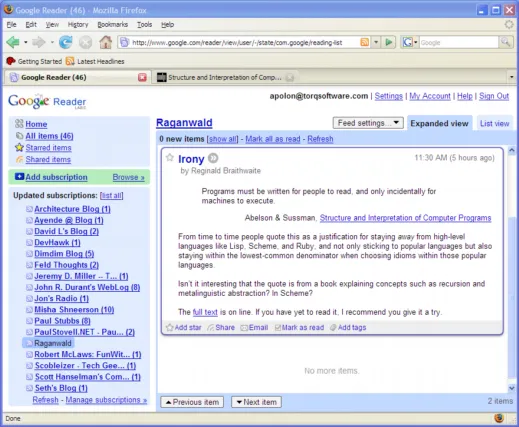
Task: Switch to List view
Action: tap(495, 124)
